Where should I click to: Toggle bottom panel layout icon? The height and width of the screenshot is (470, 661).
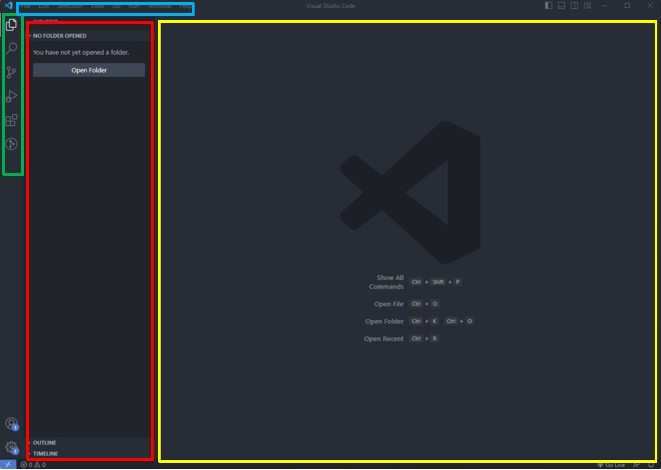562,5
